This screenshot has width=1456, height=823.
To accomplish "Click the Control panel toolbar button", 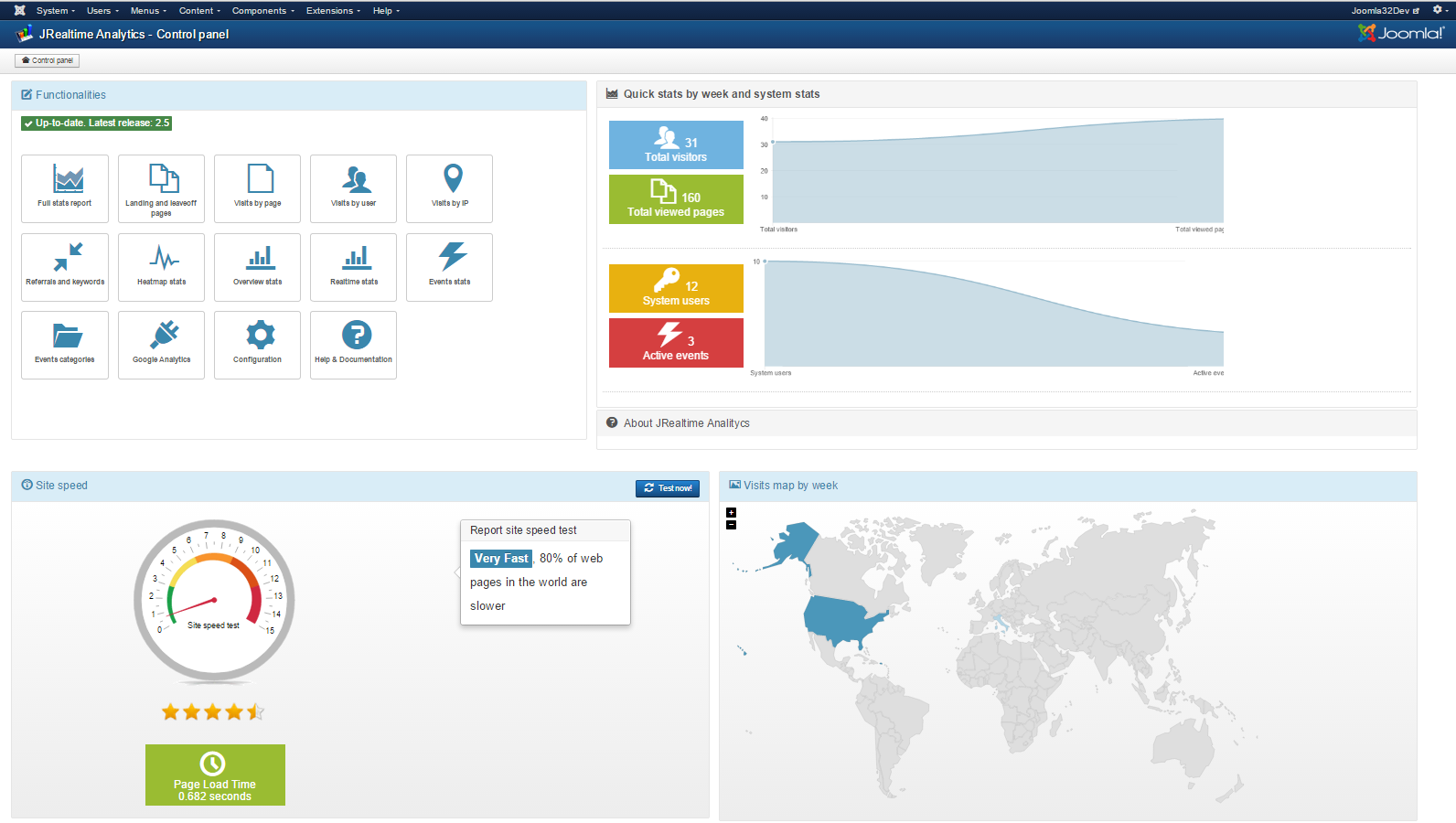I will [x=48, y=60].
